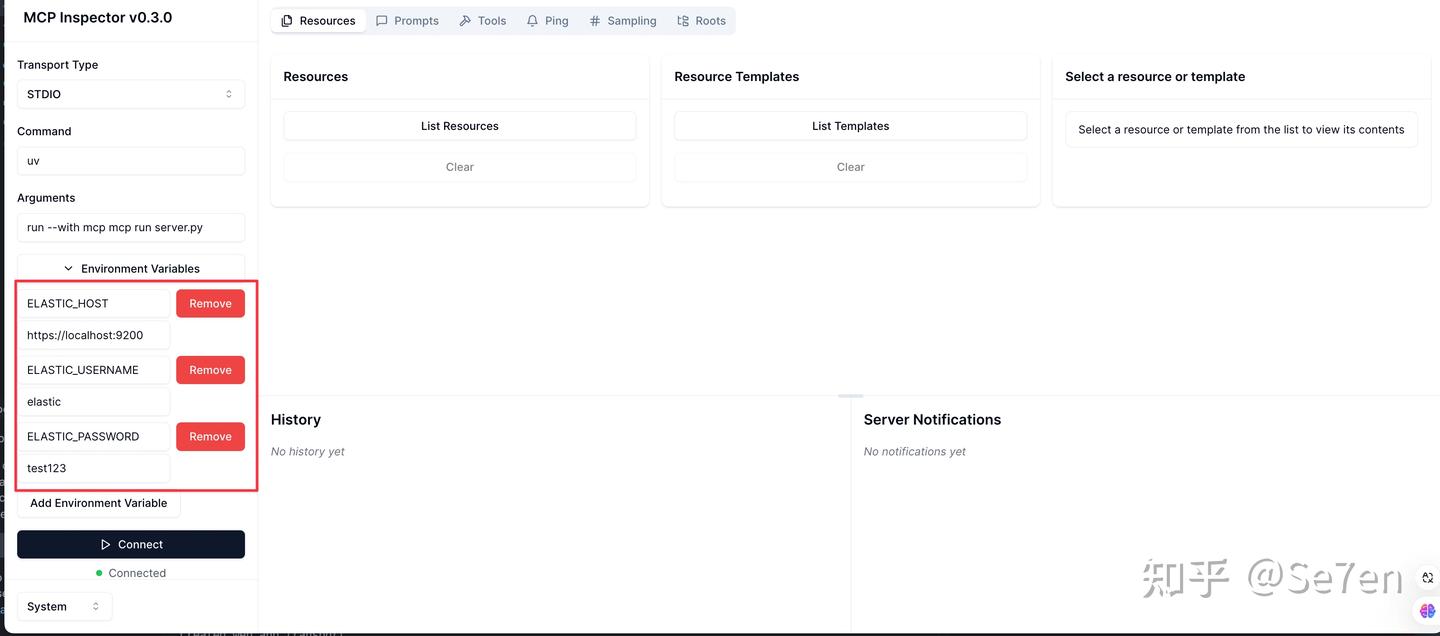Open the Transport Type STDIO dropdown

point(130,94)
